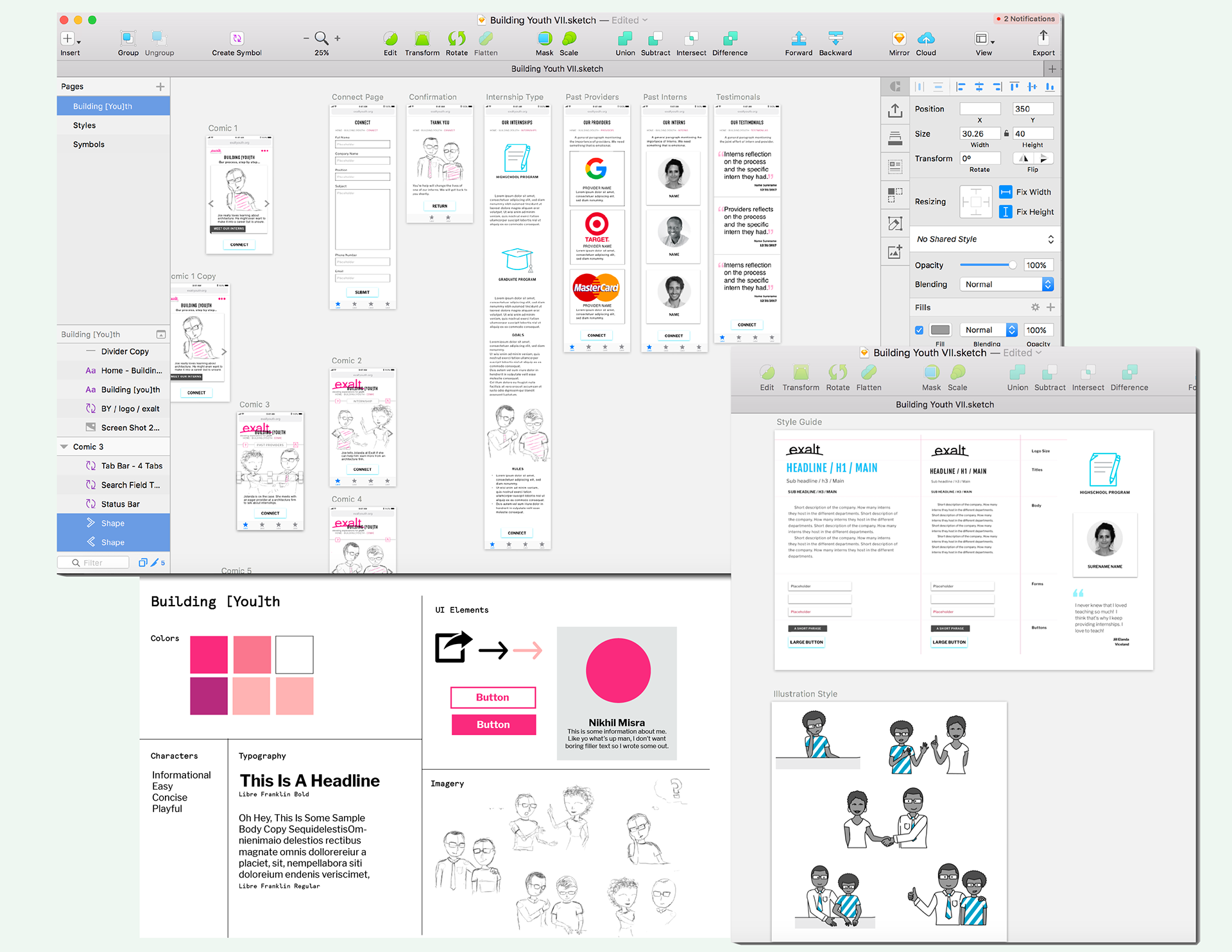Screen dimensions: 1232x952
Task: Switch to the Symbols page
Action: point(114,144)
